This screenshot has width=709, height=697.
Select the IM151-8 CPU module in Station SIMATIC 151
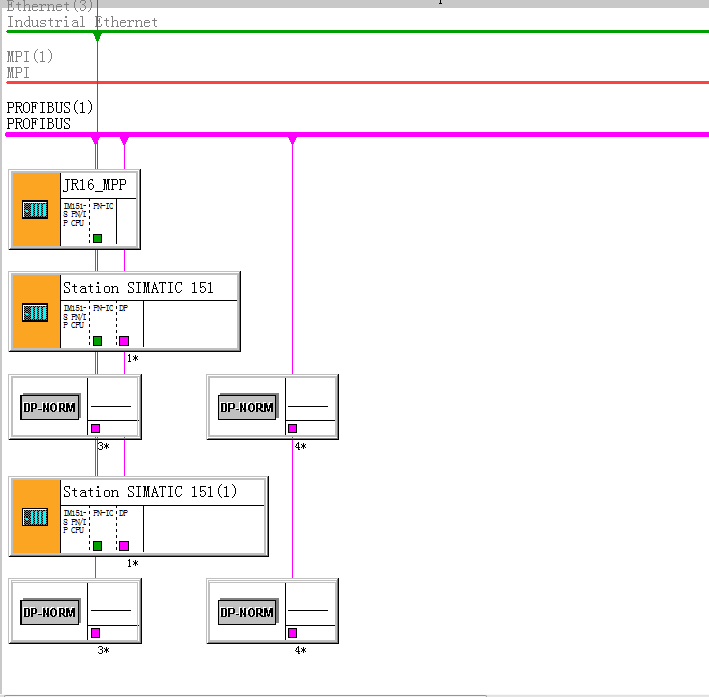click(74, 317)
